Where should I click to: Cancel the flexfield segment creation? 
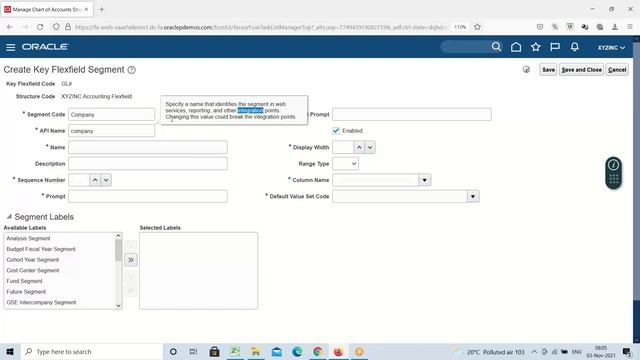[x=617, y=70]
